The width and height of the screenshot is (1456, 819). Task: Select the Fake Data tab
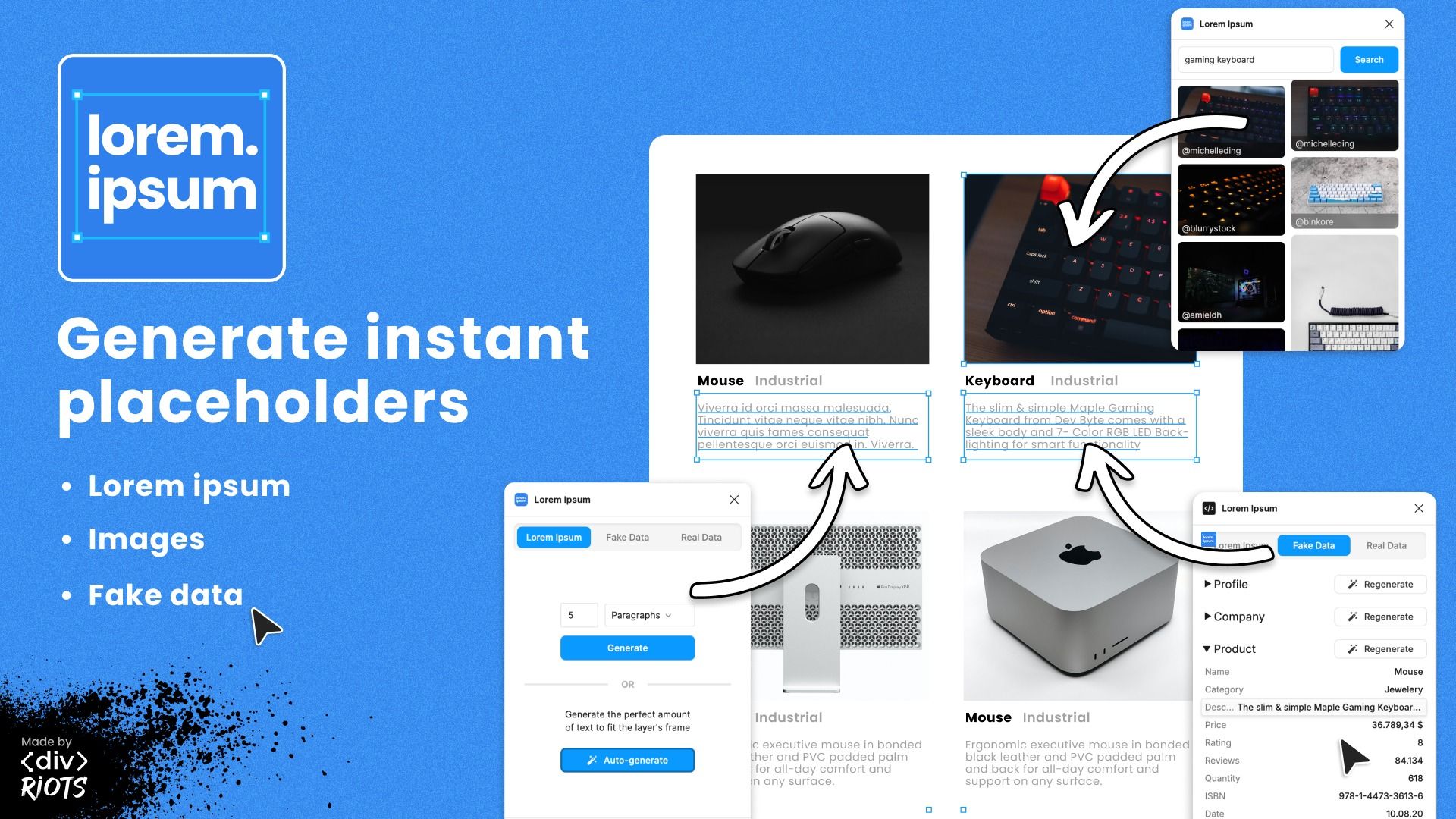[x=627, y=537]
